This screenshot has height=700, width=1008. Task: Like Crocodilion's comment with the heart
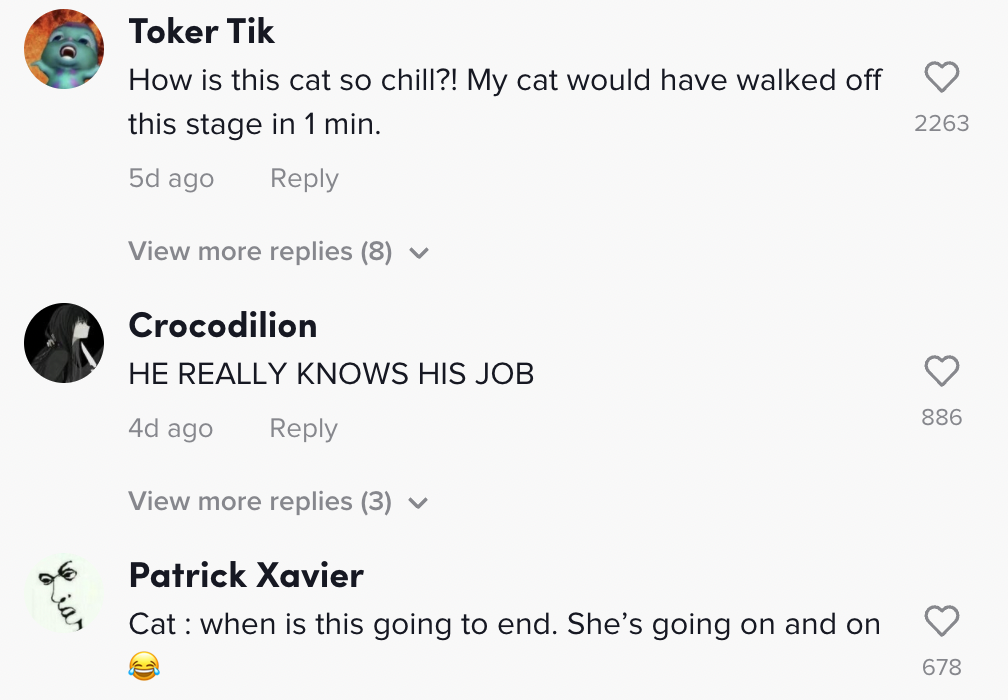[941, 371]
